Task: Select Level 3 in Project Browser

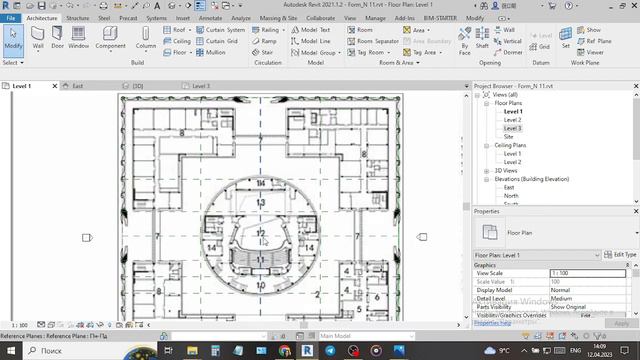Action: point(512,129)
